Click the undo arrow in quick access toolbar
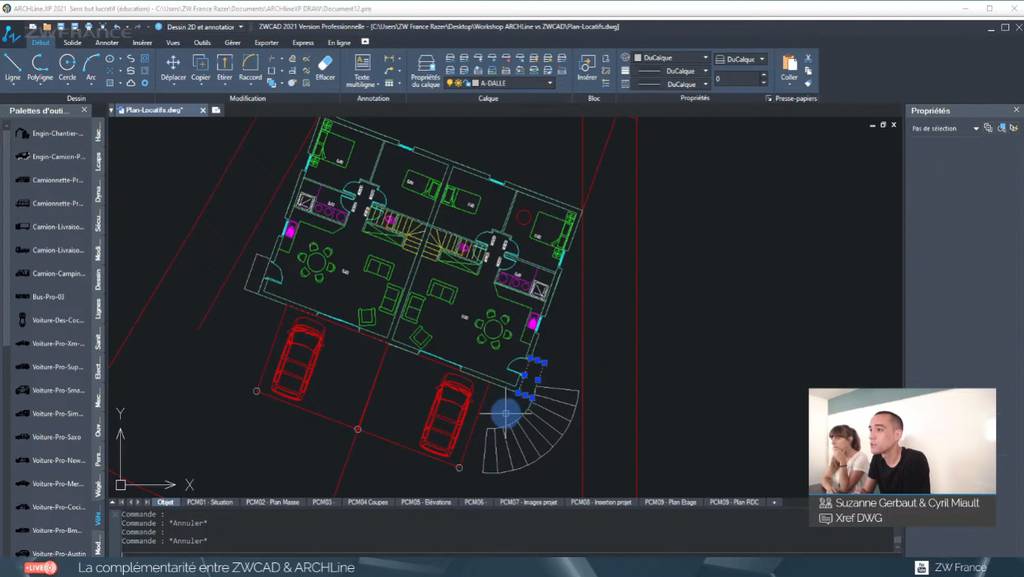The width and height of the screenshot is (1024, 577). pyautogui.click(x=117, y=27)
